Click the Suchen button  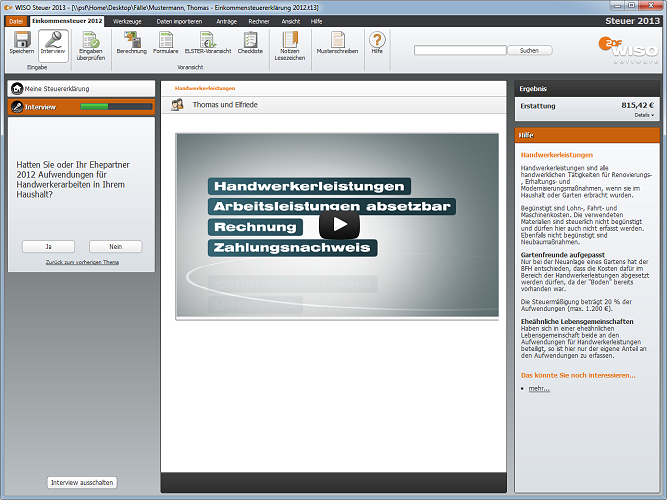(530, 50)
